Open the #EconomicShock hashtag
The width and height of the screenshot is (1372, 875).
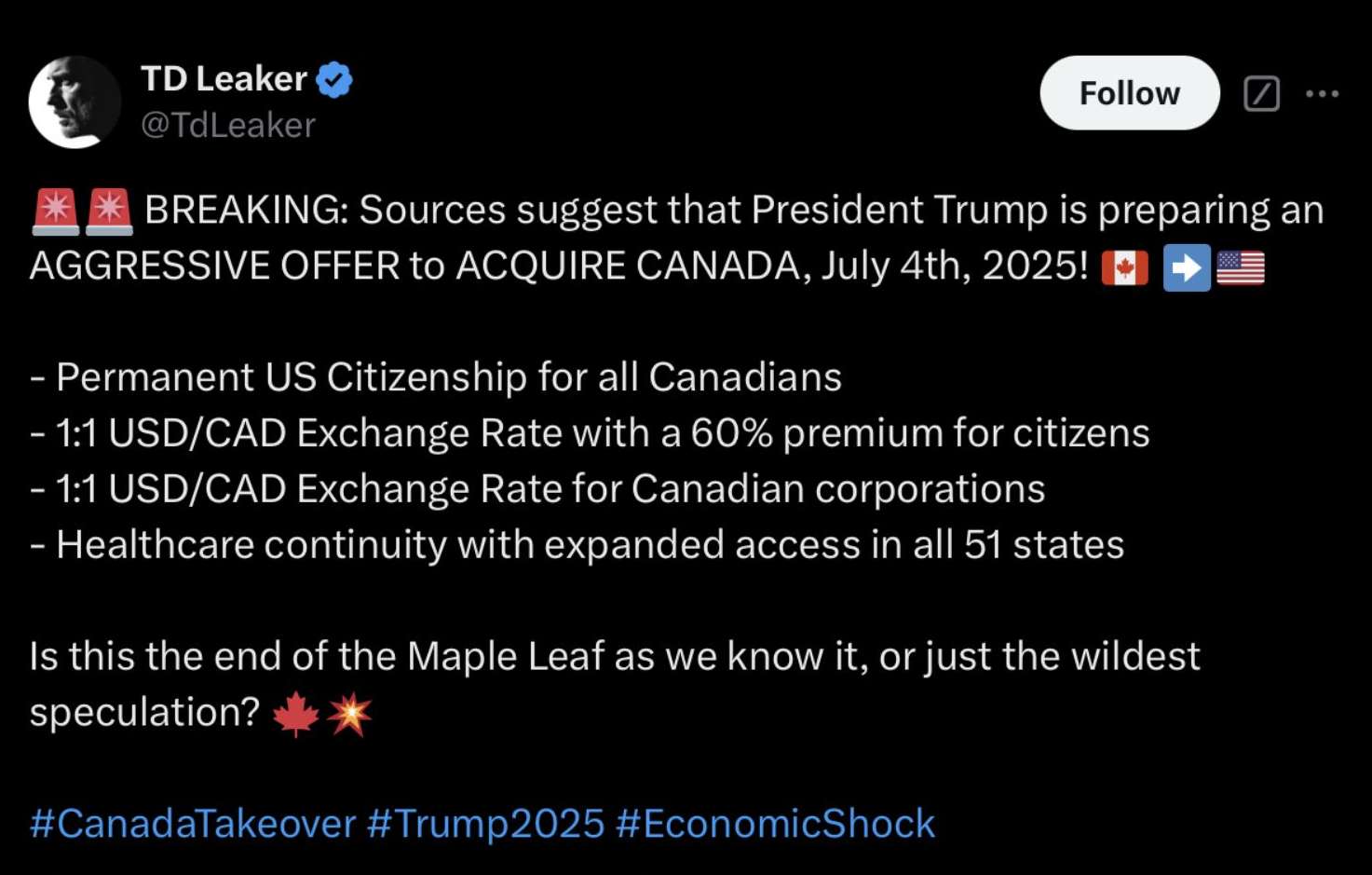[x=775, y=824]
